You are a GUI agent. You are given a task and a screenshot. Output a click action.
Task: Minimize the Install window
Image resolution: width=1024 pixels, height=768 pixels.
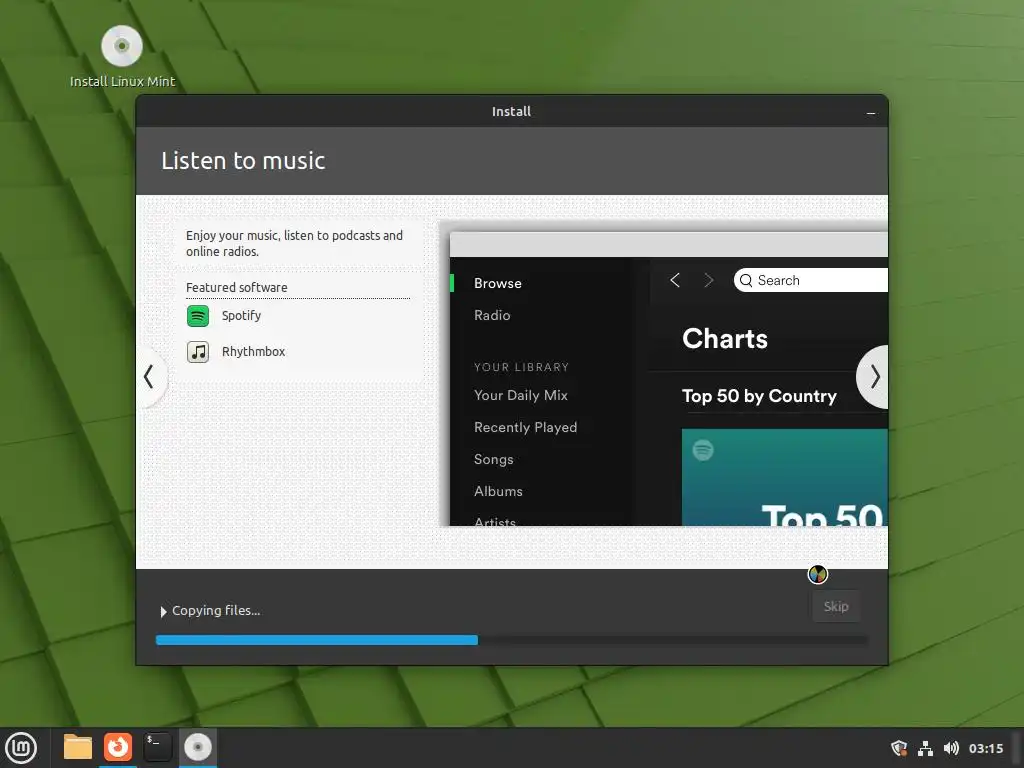pyautogui.click(x=871, y=113)
